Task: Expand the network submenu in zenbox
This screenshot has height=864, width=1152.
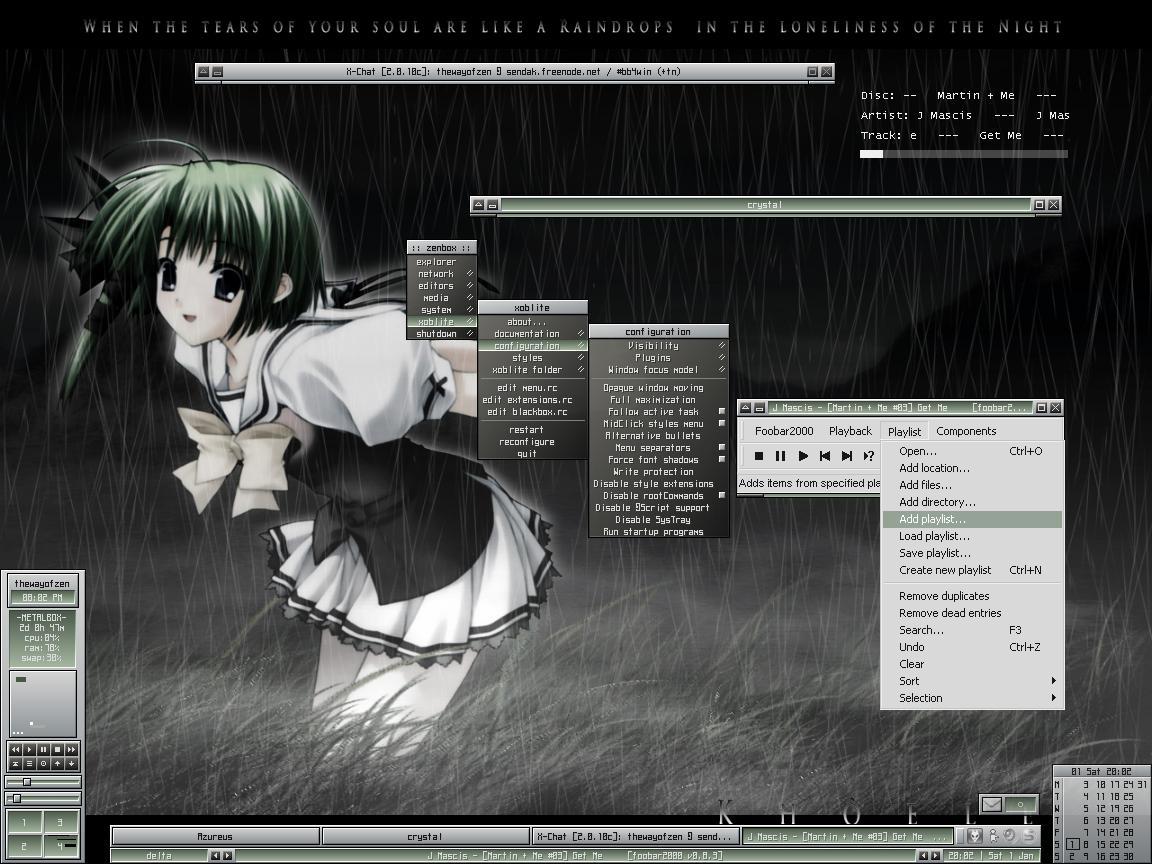Action: click(442, 274)
